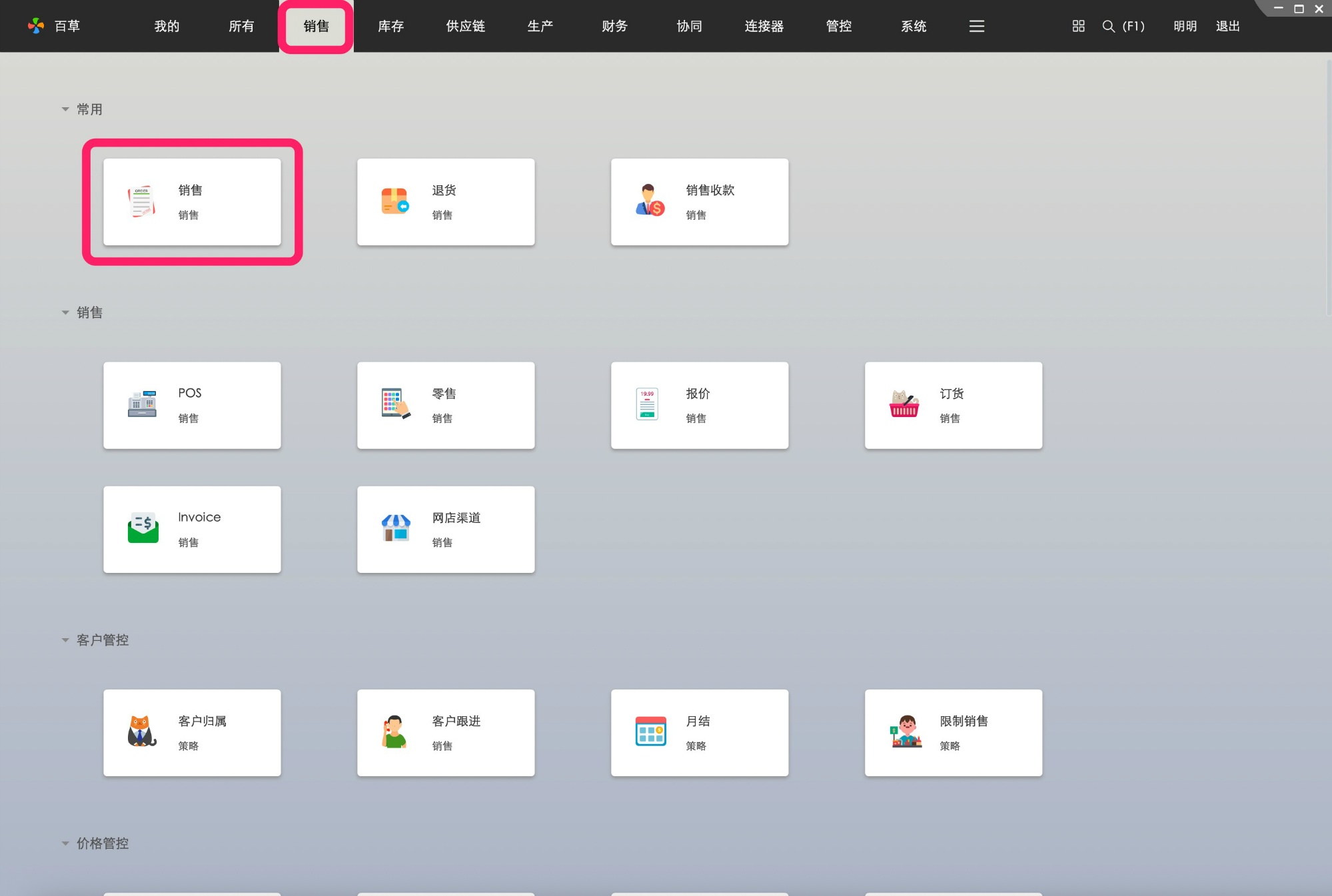This screenshot has width=1332, height=896.
Task: Minimize the application window
Action: [x=1278, y=8]
